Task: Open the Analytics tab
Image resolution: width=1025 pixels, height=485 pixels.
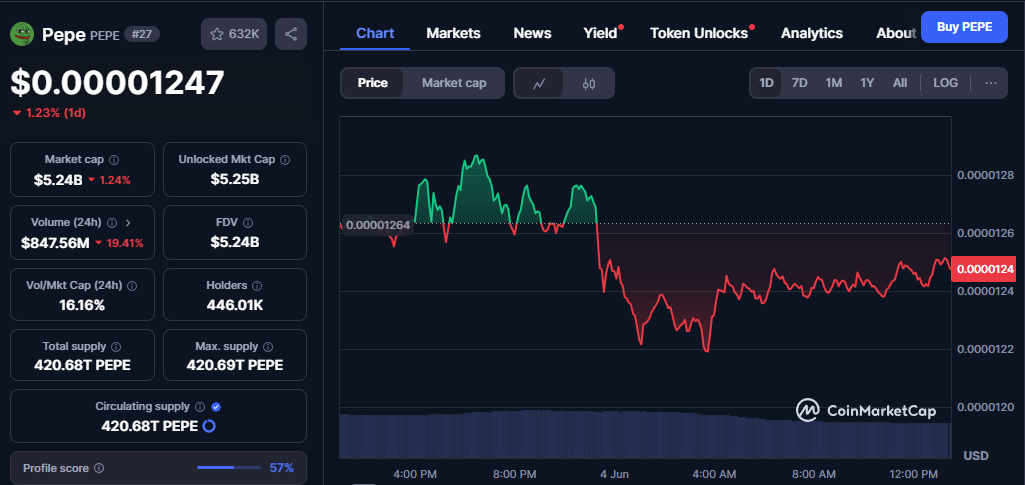Action: coord(812,33)
